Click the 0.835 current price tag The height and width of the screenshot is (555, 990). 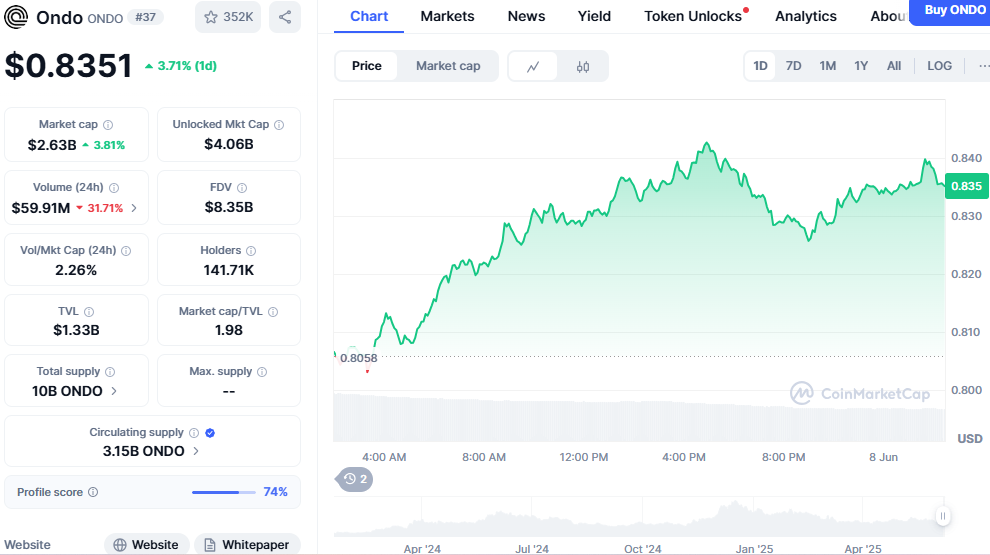(967, 186)
